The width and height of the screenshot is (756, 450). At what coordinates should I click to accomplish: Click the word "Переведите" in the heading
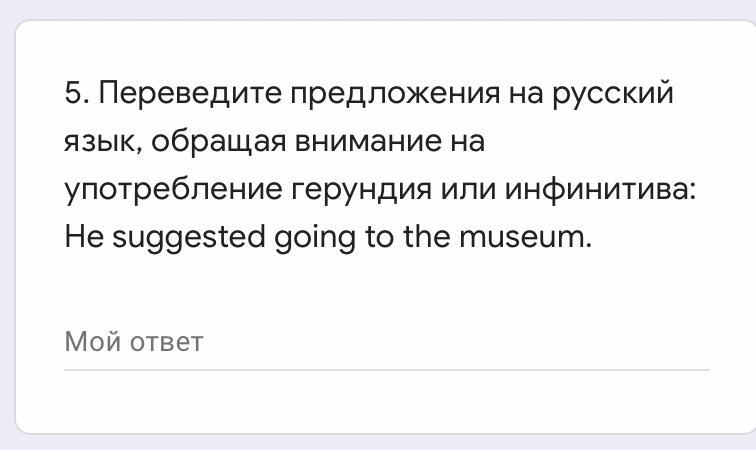pos(190,93)
